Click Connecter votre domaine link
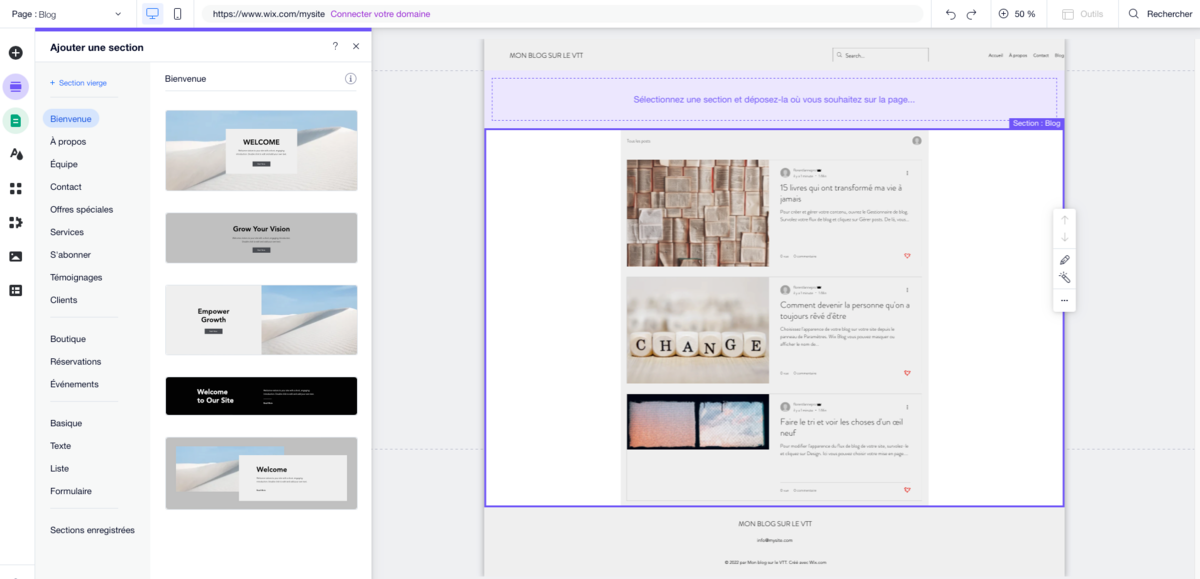Image resolution: width=1200 pixels, height=579 pixels. point(380,14)
